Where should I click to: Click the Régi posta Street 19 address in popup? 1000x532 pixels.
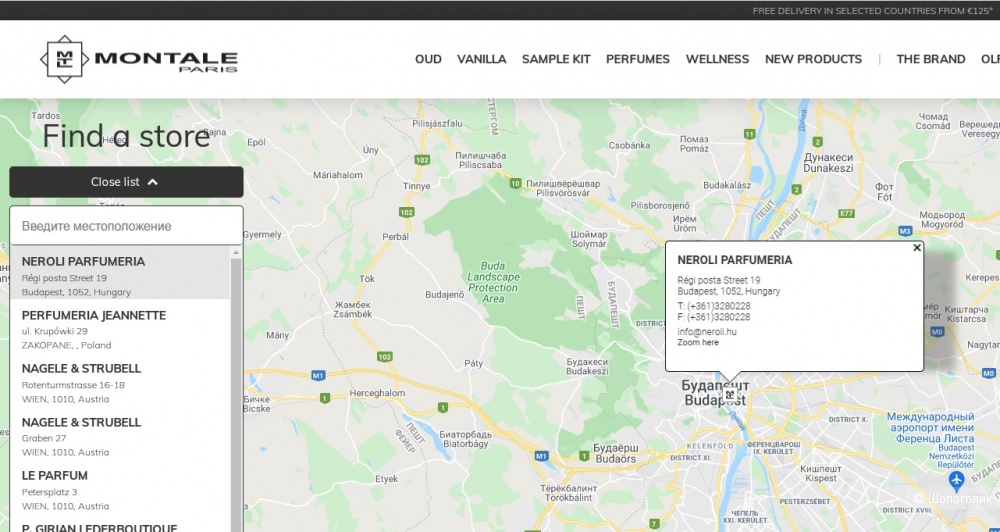[x=719, y=280]
